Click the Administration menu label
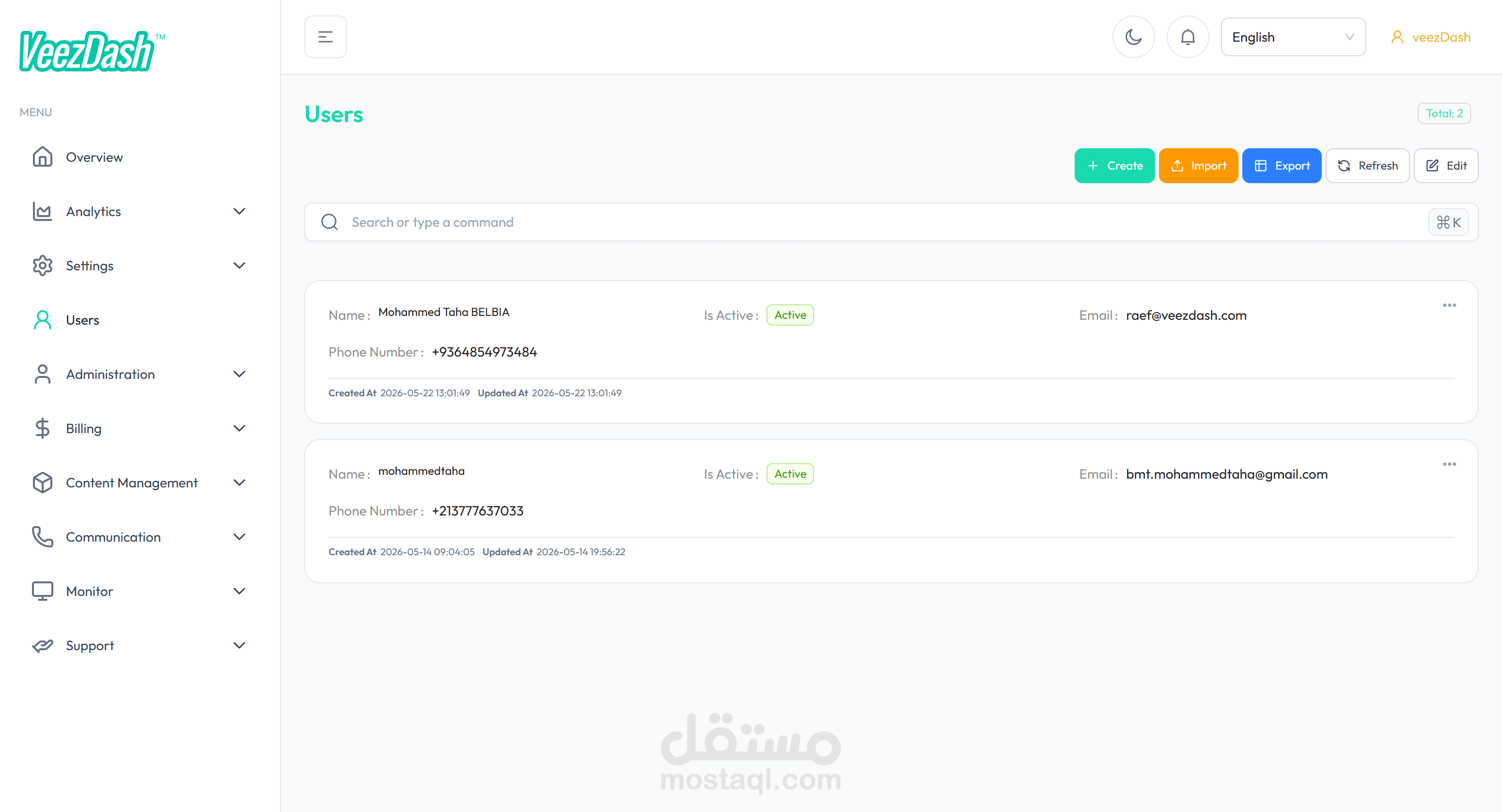1502x812 pixels. pyautogui.click(x=110, y=374)
